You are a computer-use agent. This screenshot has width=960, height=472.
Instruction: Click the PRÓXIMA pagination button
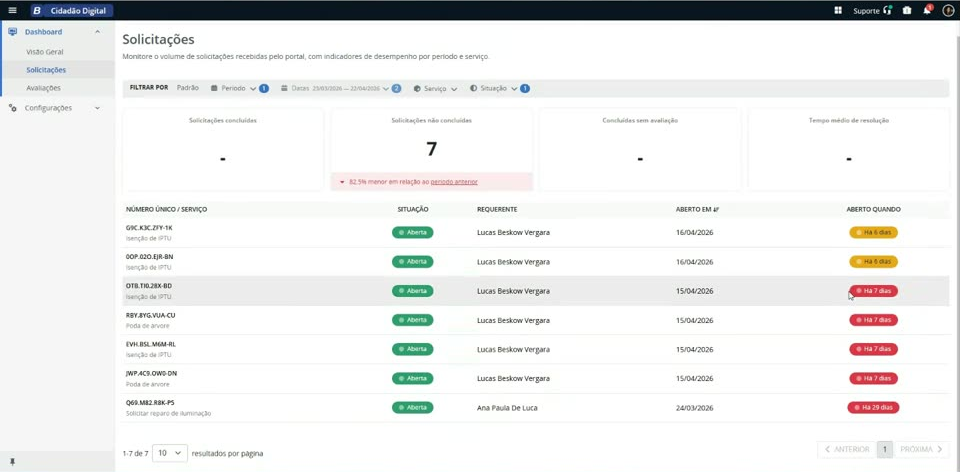921,449
